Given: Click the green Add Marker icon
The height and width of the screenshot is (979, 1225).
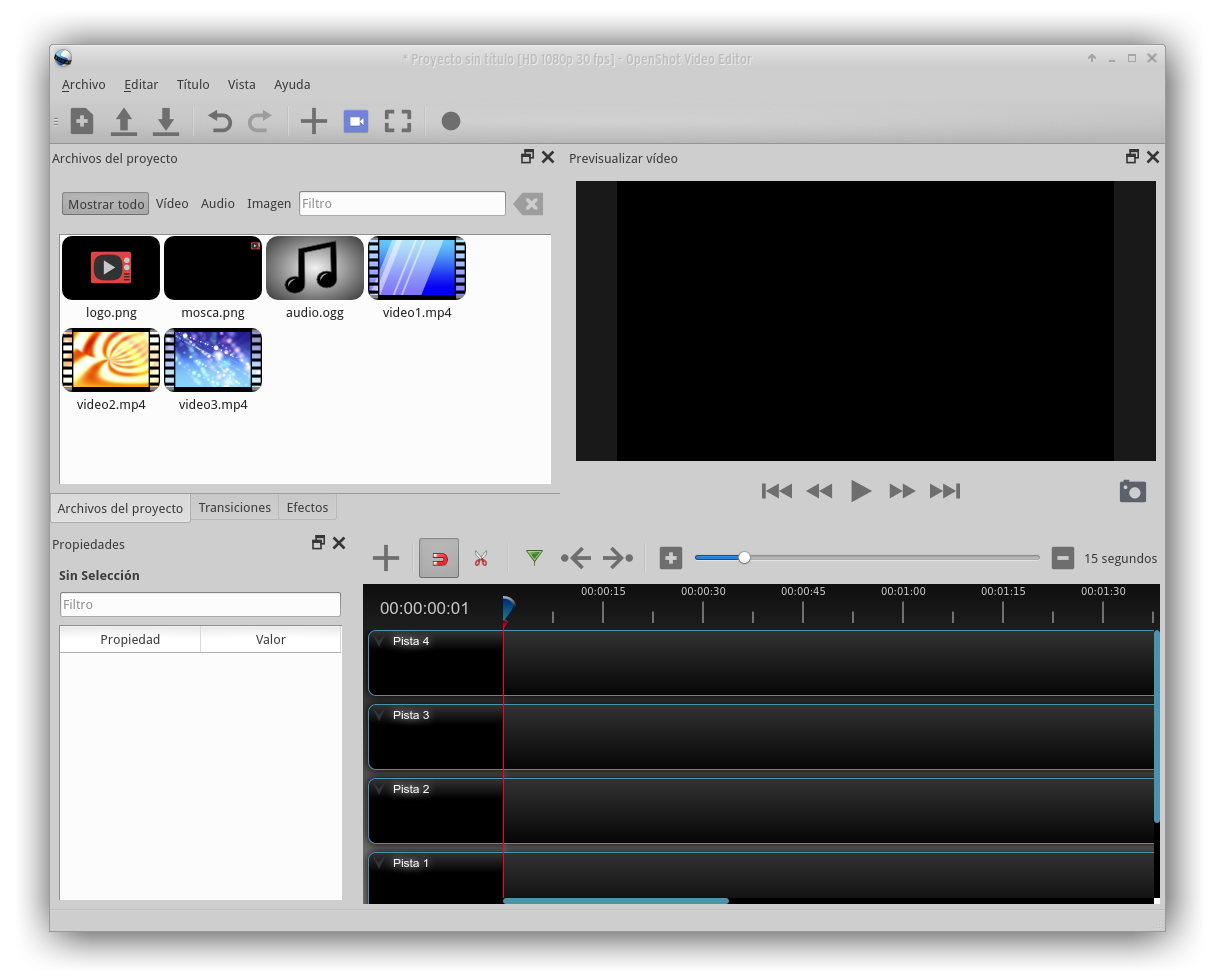Looking at the screenshot, I should point(534,558).
